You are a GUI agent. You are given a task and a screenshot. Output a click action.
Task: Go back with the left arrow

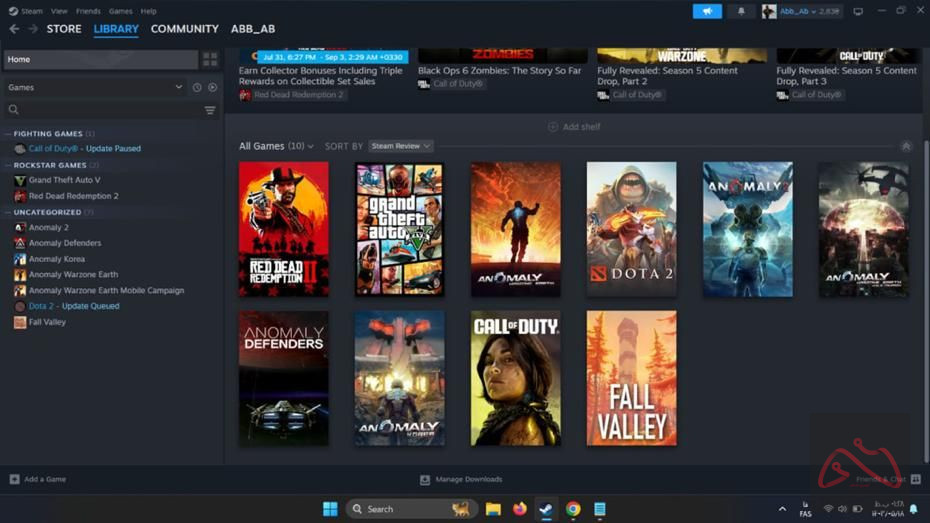pos(14,29)
